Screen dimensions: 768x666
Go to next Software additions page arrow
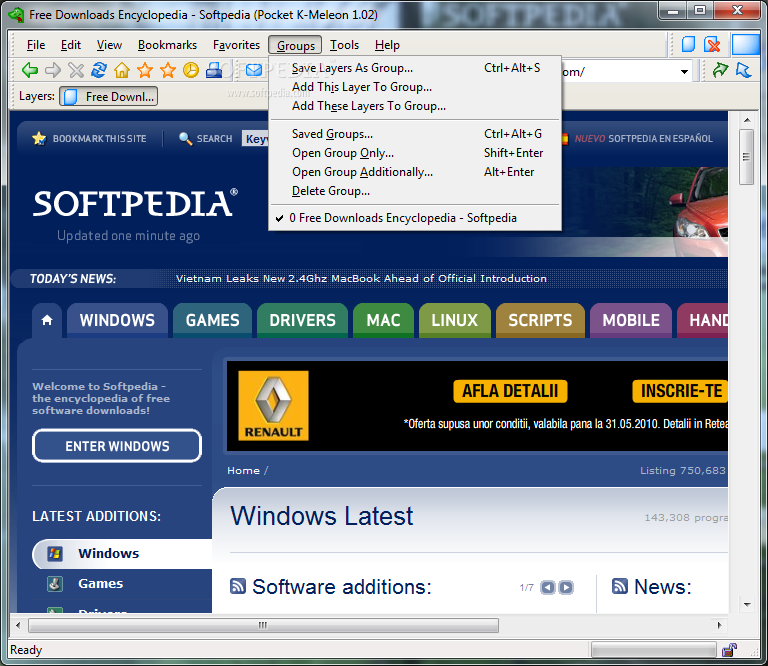(x=566, y=587)
